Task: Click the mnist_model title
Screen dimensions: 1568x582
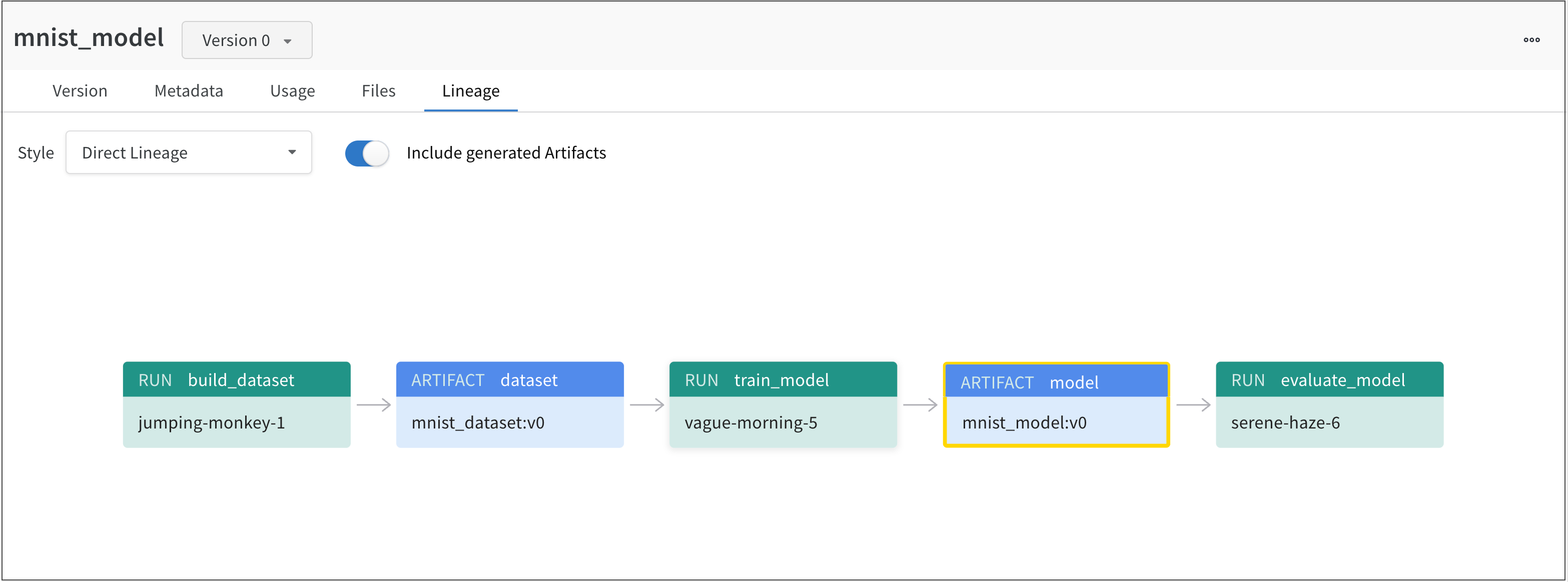Action: pos(89,37)
